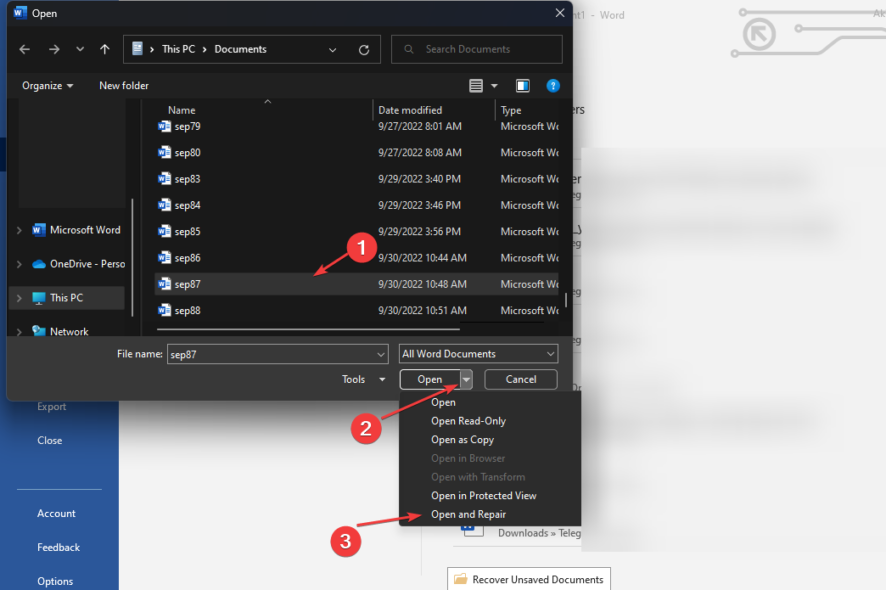This screenshot has height=590, width=886.
Task: Click the Help icon in the dialog toolbar
Action: coord(553,86)
